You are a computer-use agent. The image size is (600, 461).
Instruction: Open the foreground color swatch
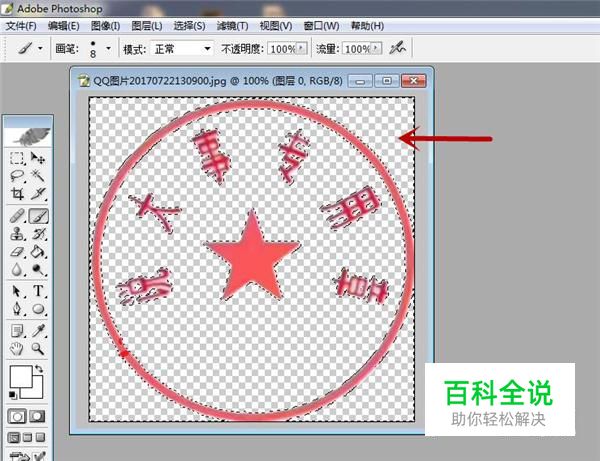[19, 376]
